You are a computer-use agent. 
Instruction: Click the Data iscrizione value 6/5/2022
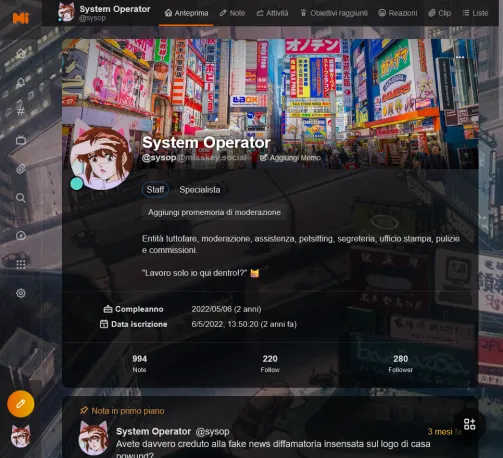pos(244,324)
